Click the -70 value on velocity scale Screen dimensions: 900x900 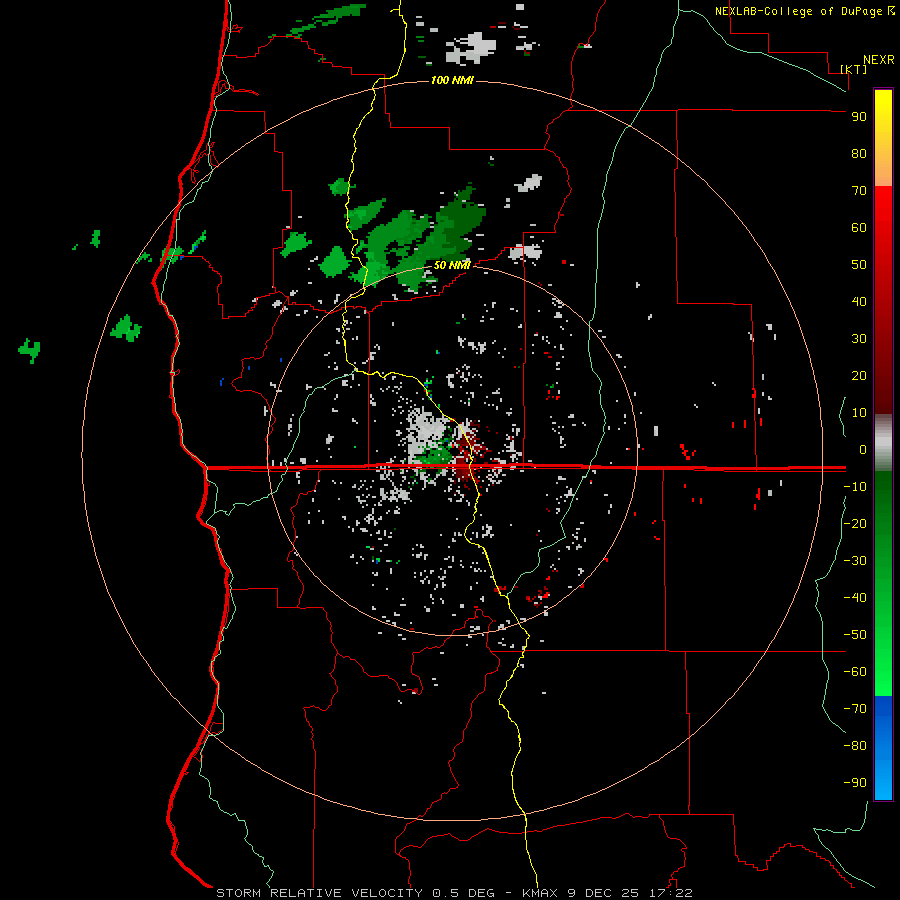click(855, 709)
